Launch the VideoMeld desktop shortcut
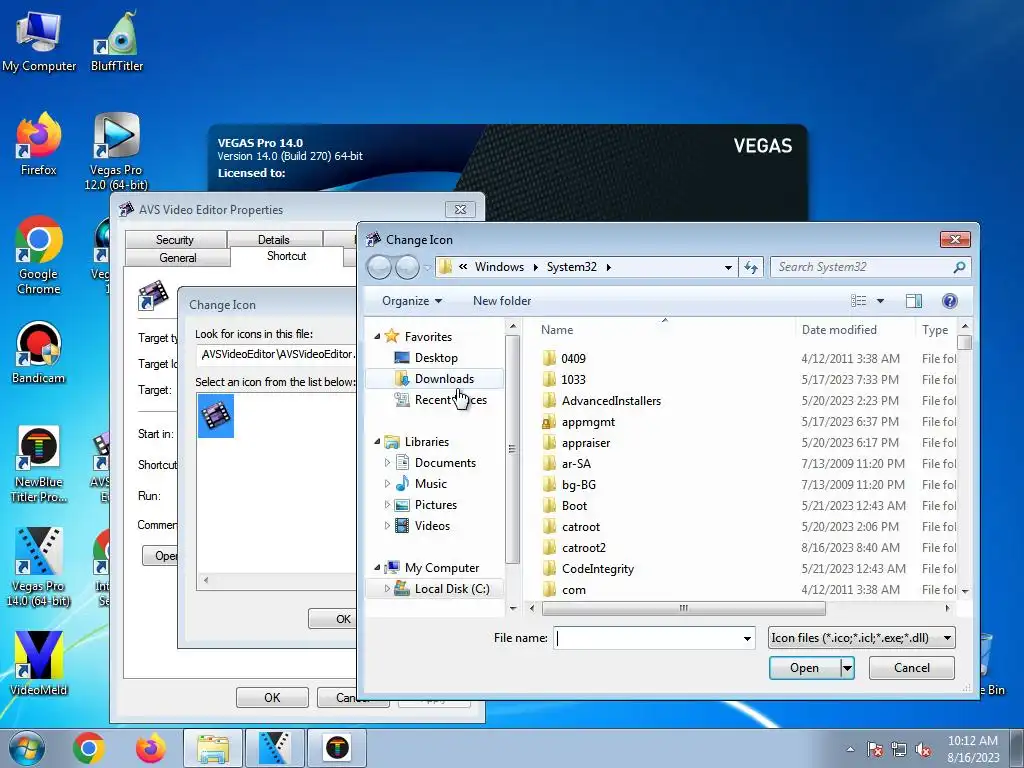1024x768 pixels. click(x=39, y=664)
